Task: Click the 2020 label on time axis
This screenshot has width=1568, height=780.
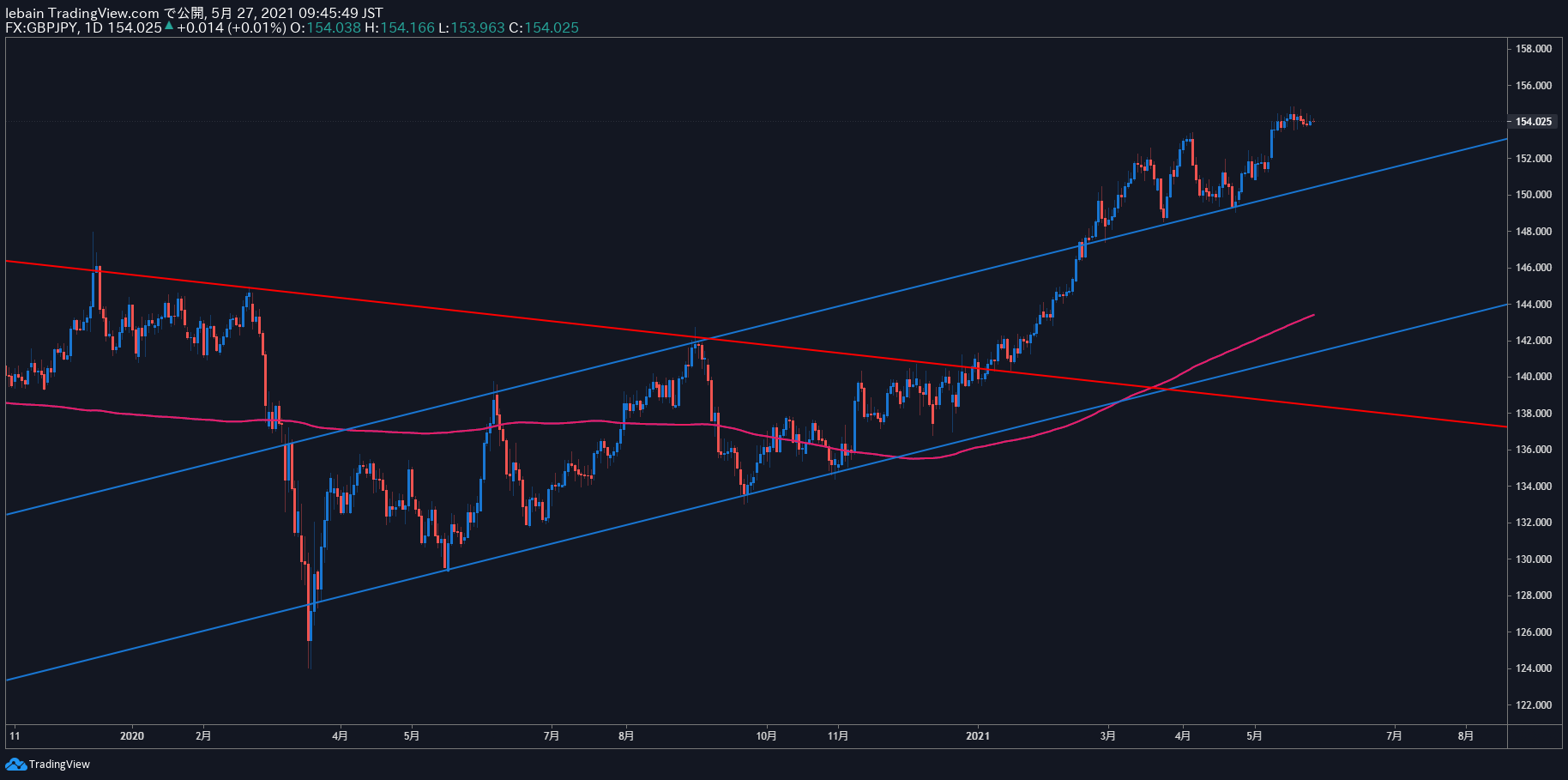Action: (x=132, y=736)
